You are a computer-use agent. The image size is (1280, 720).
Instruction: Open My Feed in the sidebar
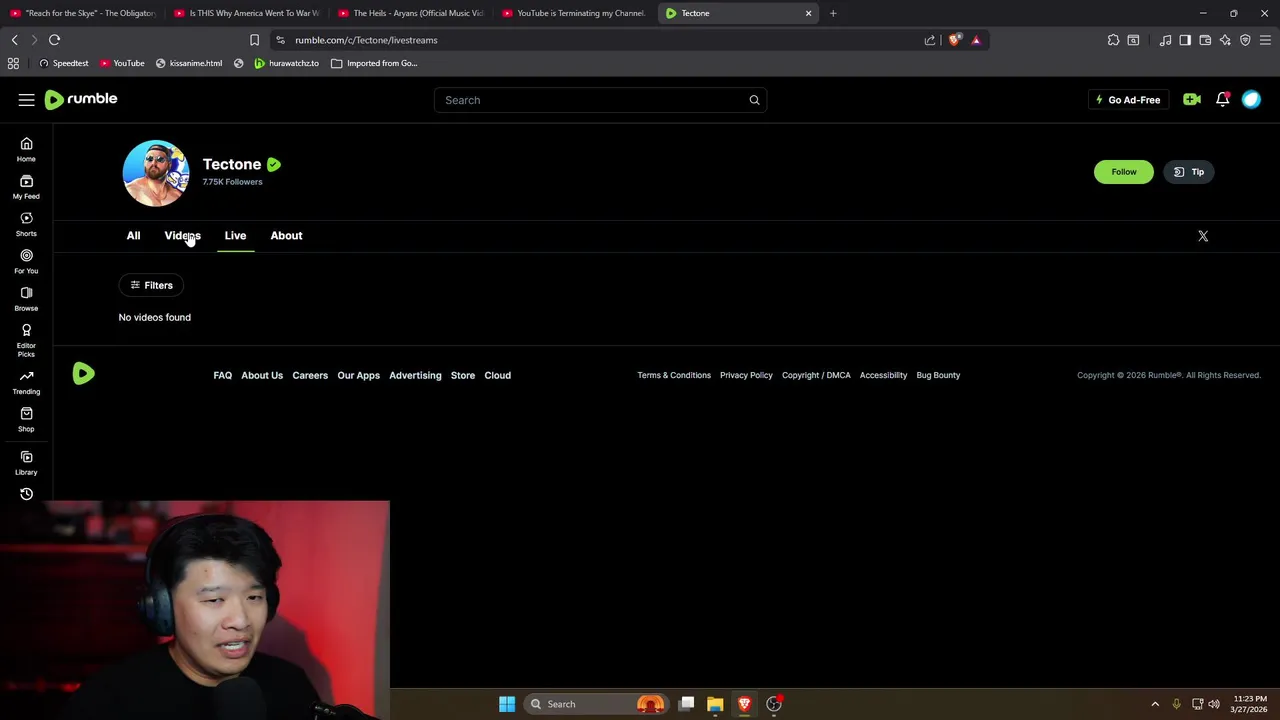click(x=26, y=187)
